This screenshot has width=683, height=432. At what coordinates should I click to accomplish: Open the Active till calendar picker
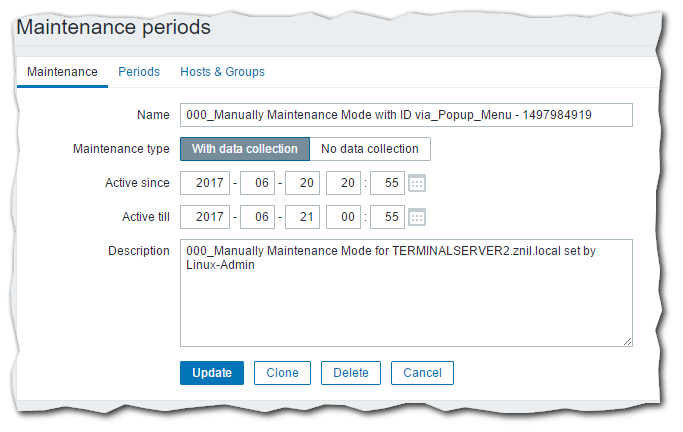(x=417, y=217)
